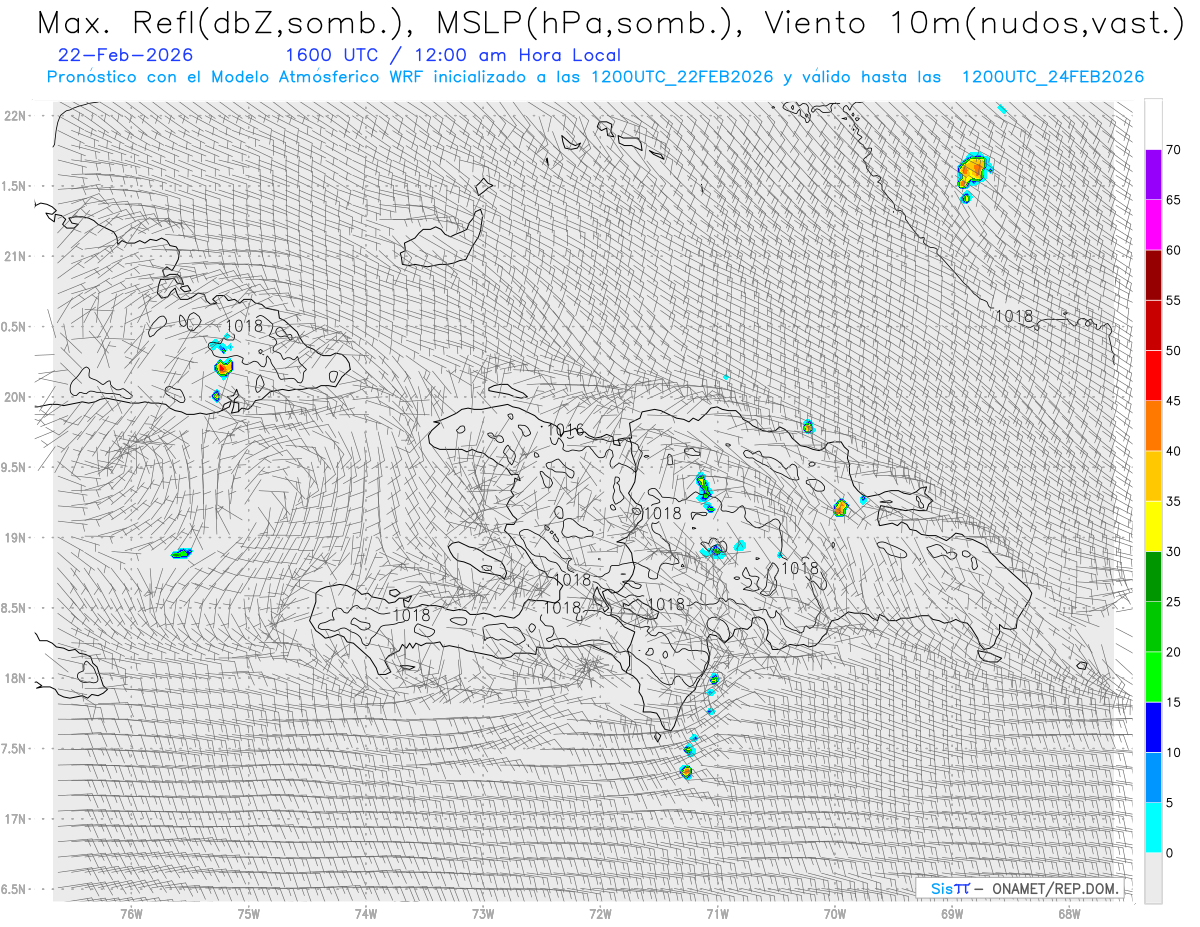Screen dimensions: 1200x927
Task: Click the '1018' isobar label in northeast ocean
Action: (1014, 316)
